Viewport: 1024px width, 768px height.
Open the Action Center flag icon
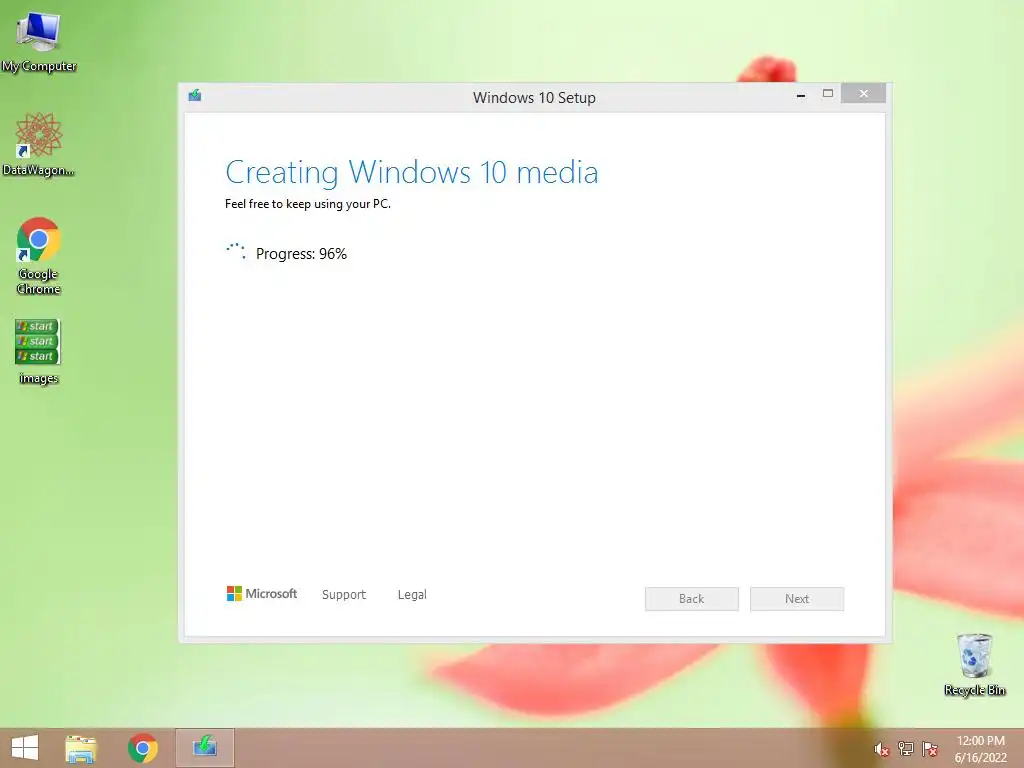930,748
